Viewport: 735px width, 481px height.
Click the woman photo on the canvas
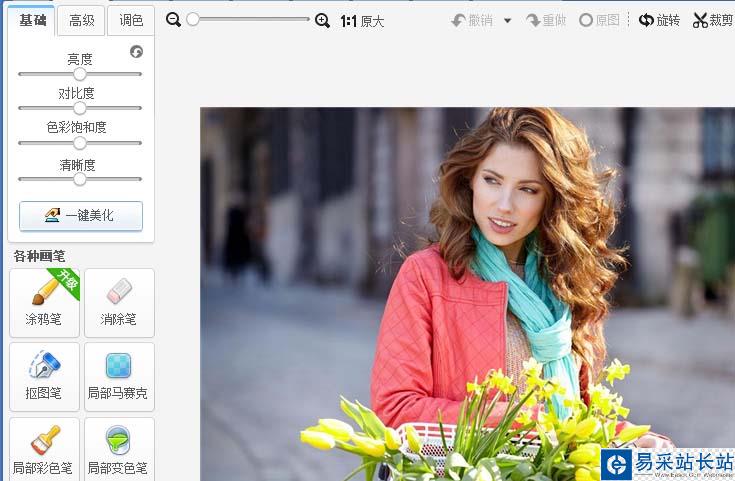pyautogui.click(x=467, y=294)
